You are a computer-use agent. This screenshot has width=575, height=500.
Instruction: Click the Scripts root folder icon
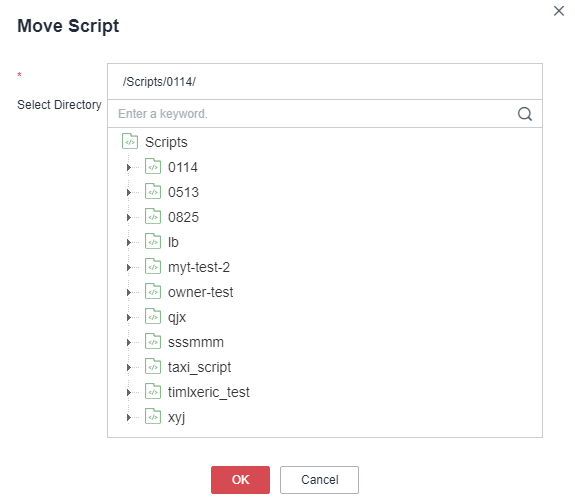click(130, 142)
